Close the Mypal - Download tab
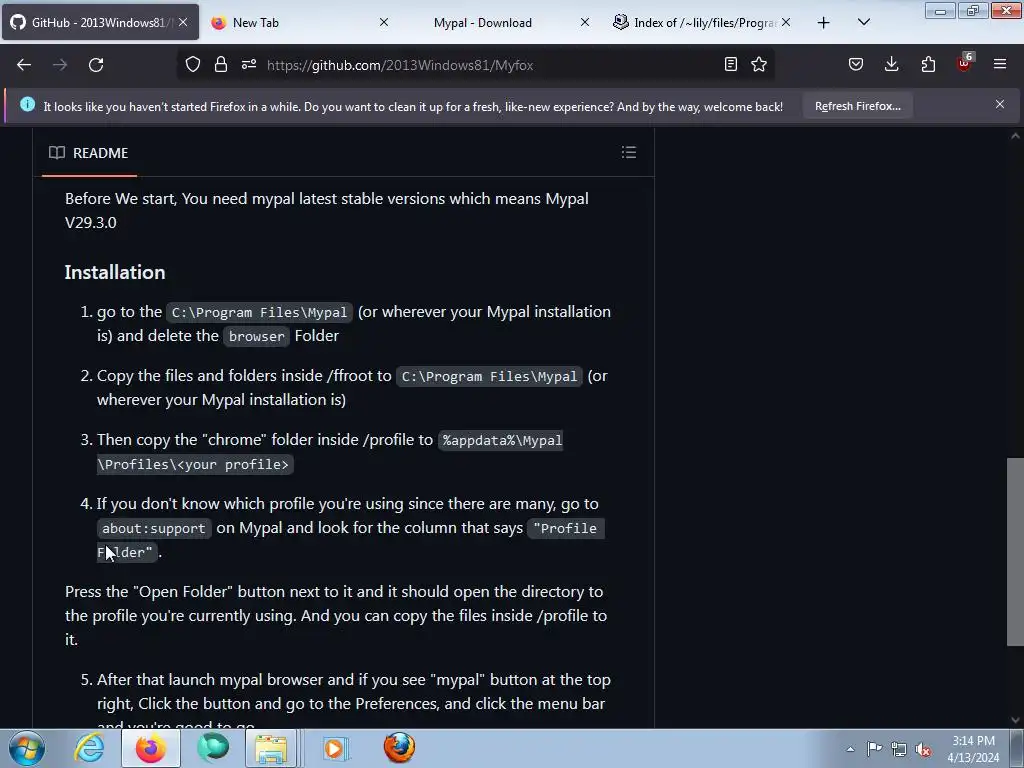This screenshot has width=1024, height=768. [x=585, y=22]
